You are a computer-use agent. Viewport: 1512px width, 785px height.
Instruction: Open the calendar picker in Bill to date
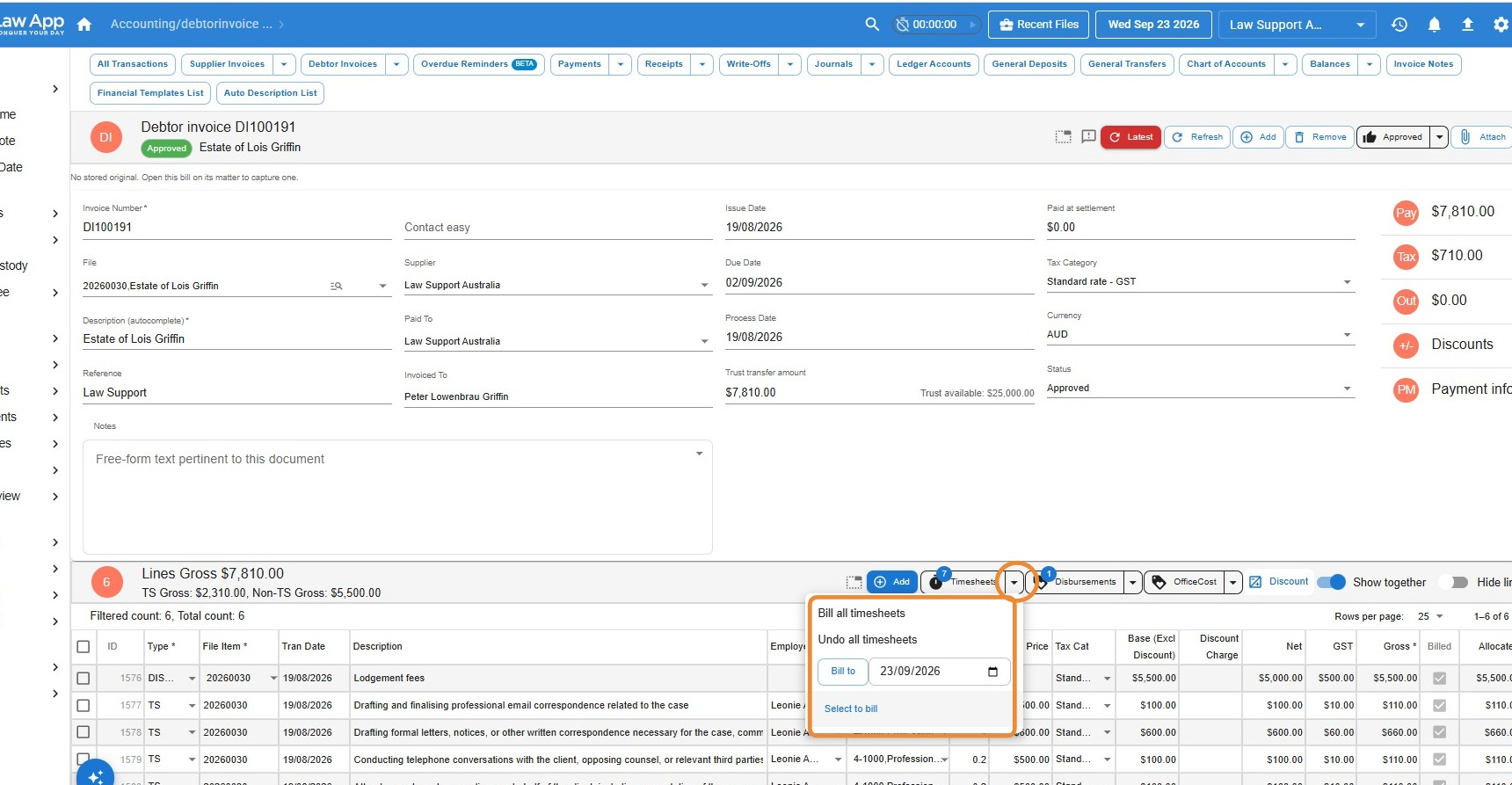tap(992, 672)
